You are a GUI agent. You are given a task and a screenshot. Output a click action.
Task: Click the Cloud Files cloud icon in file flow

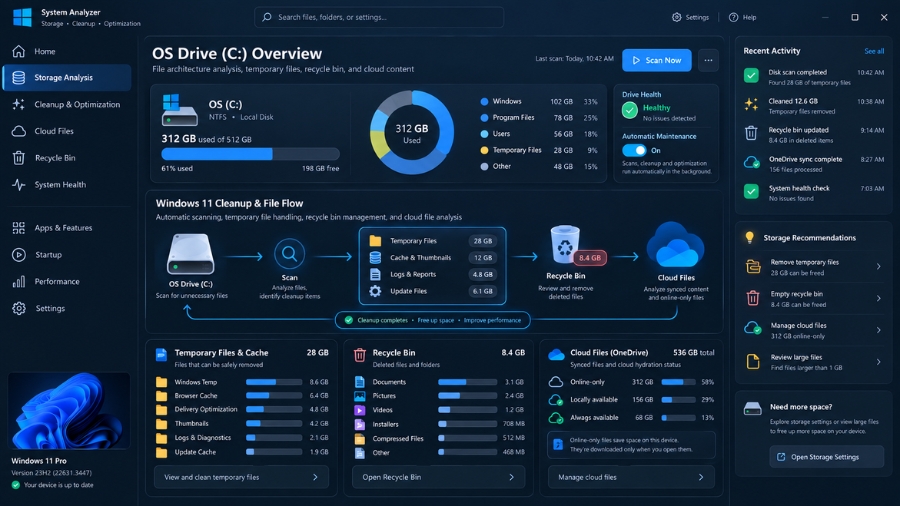point(676,246)
